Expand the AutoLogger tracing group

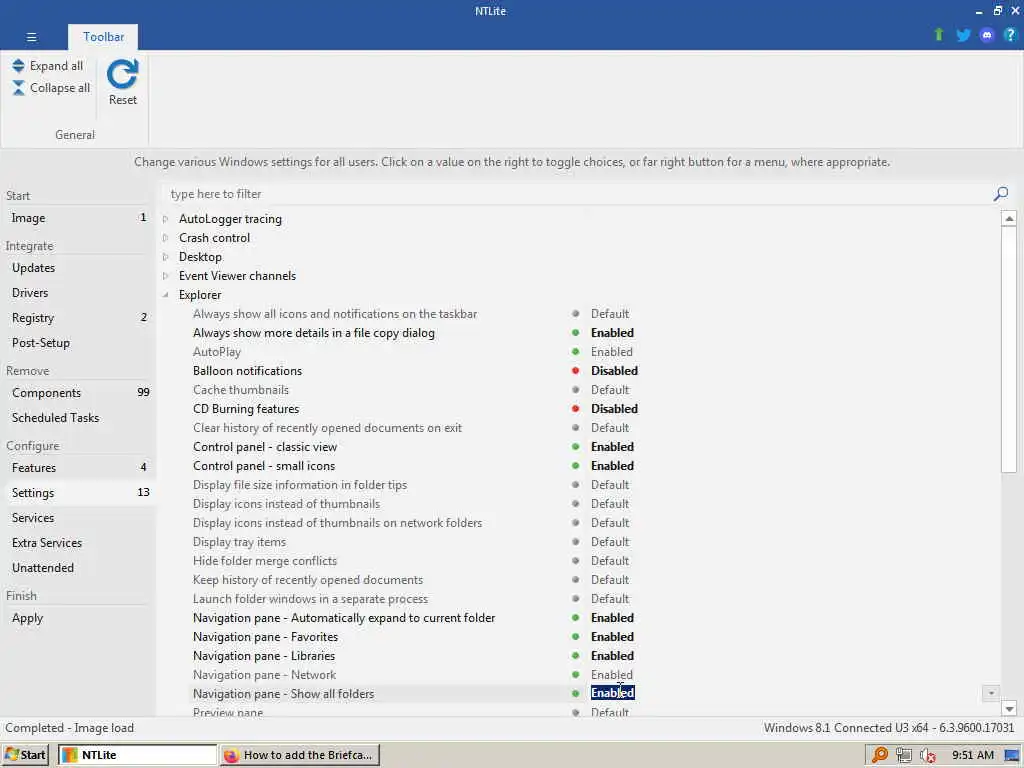point(166,219)
